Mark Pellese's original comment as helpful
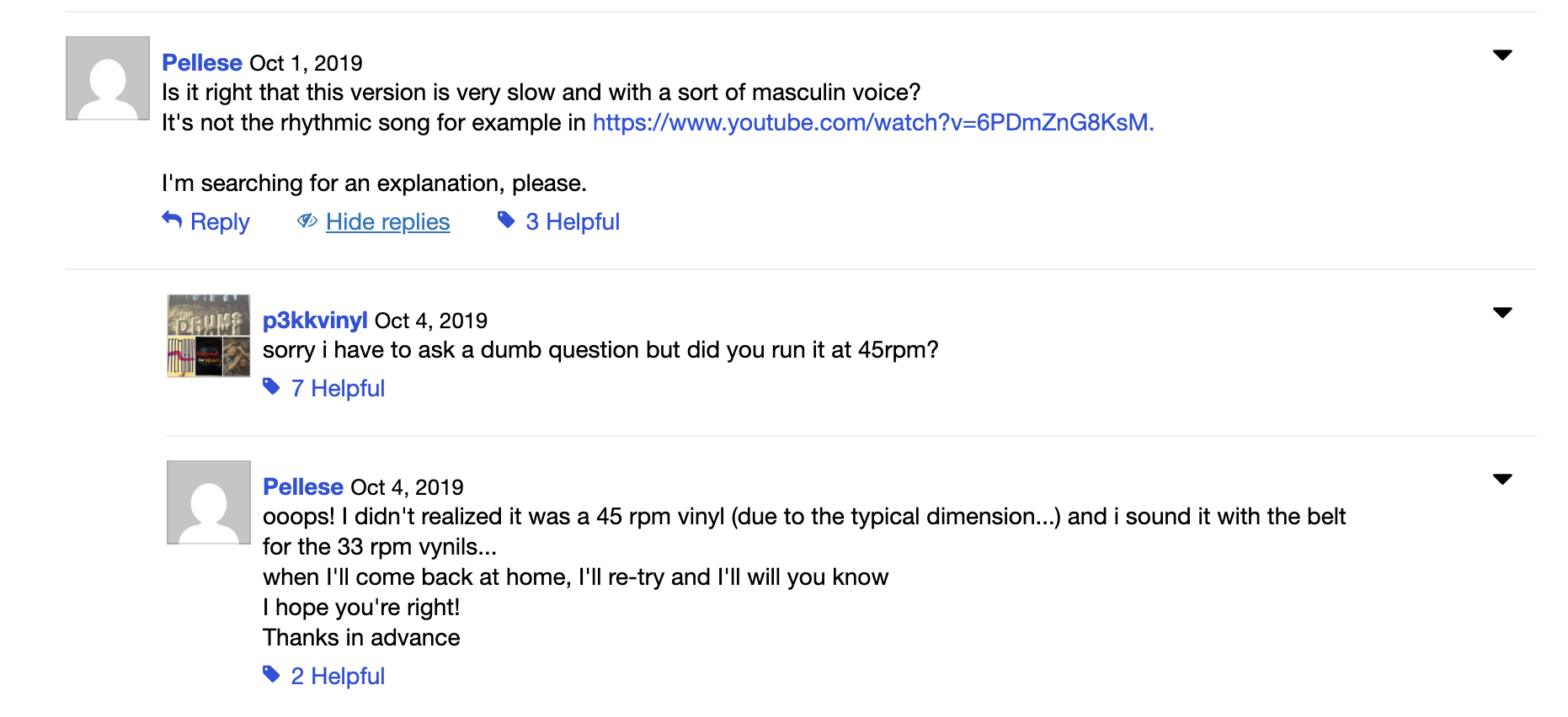Image resolution: width=1568 pixels, height=717 pixels. 573,222
